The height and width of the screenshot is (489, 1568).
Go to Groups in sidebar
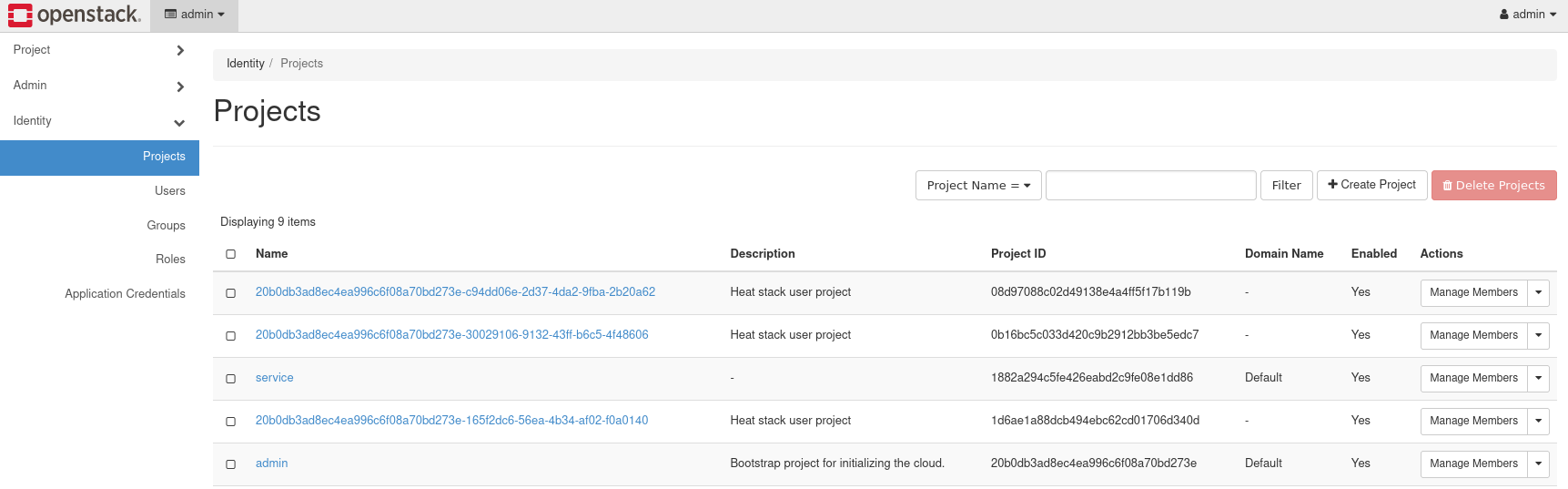166,226
